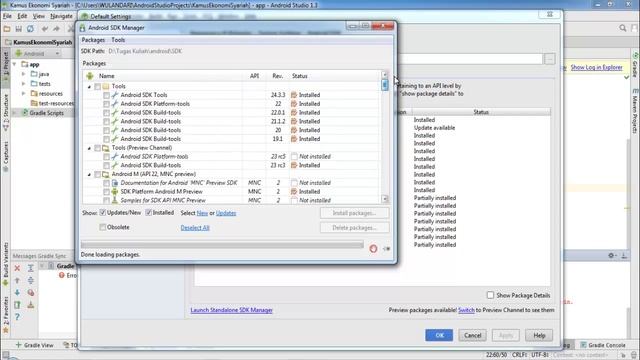Image resolution: width=640 pixels, height=360 pixels.
Task: Click the Gradle View tab at bottom left
Action: tap(34, 345)
